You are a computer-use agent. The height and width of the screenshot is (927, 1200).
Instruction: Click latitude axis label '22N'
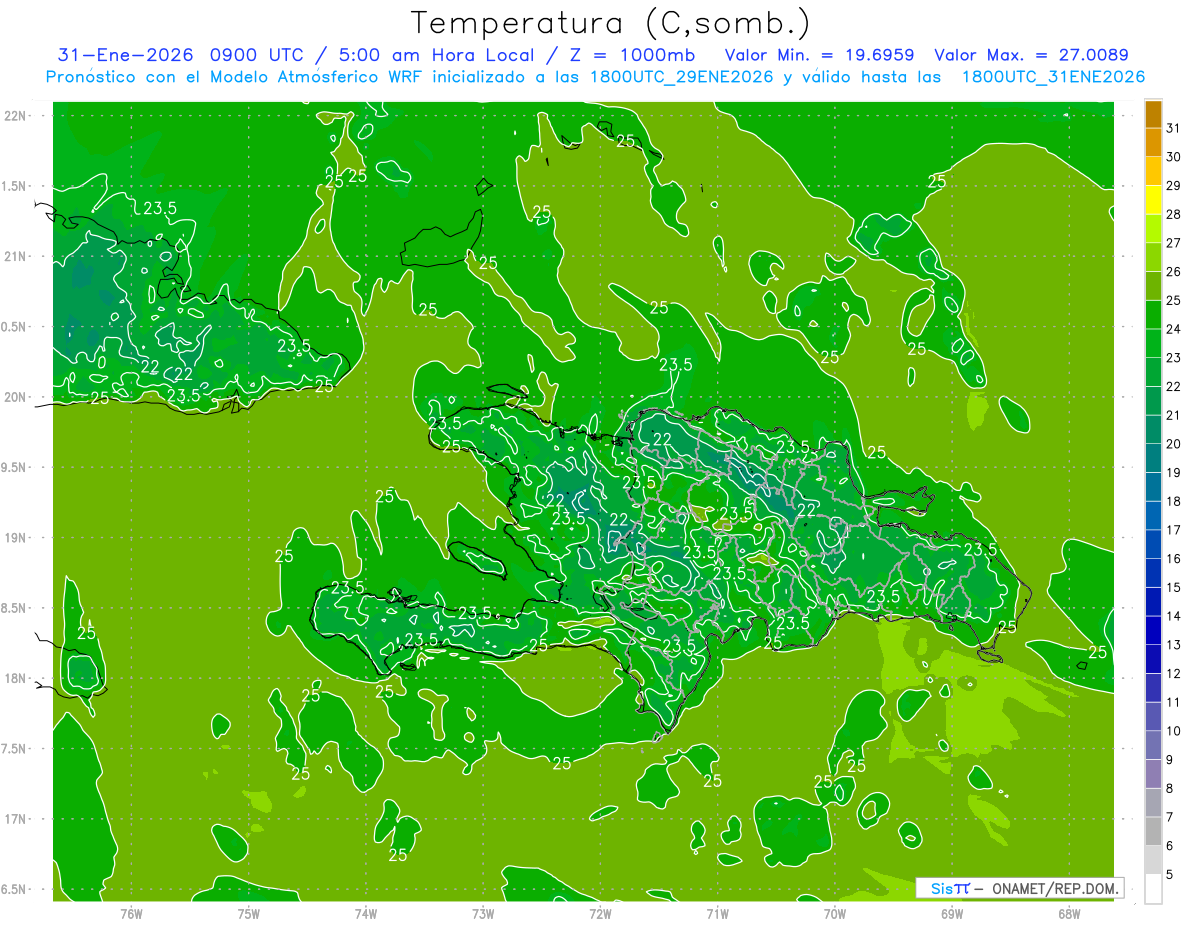point(16,115)
